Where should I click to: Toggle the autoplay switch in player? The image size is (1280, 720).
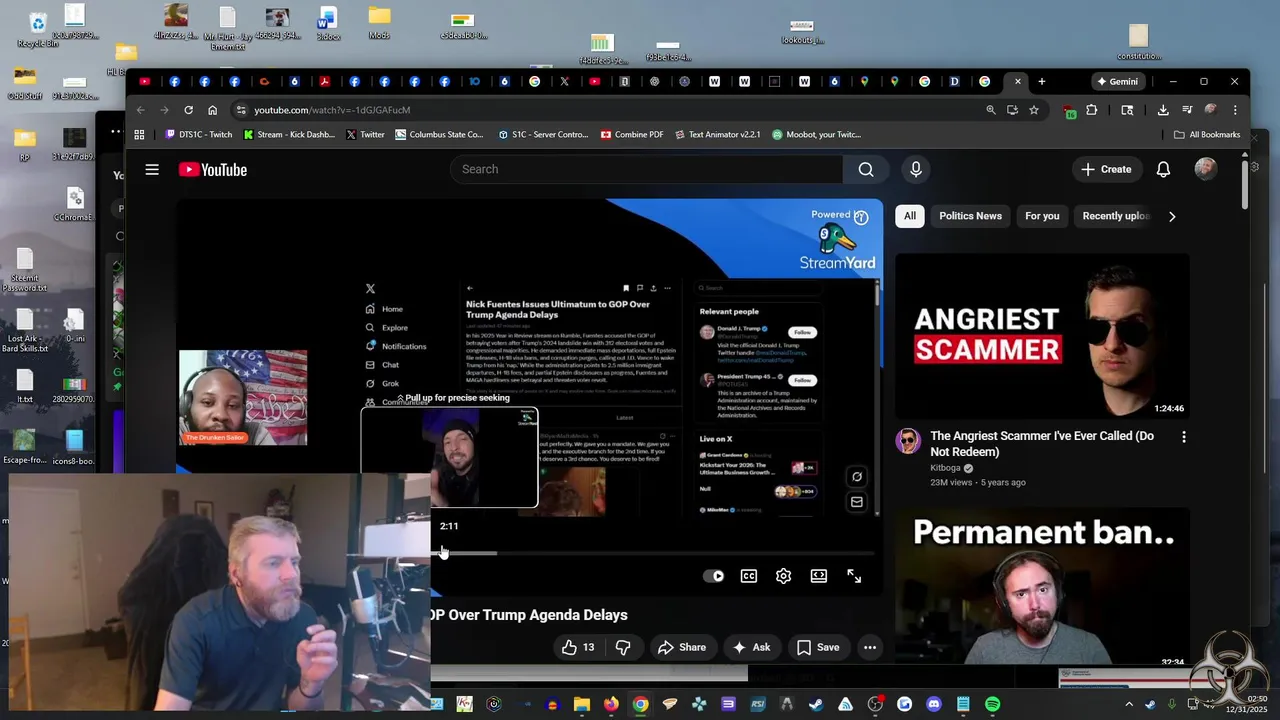pos(713,576)
